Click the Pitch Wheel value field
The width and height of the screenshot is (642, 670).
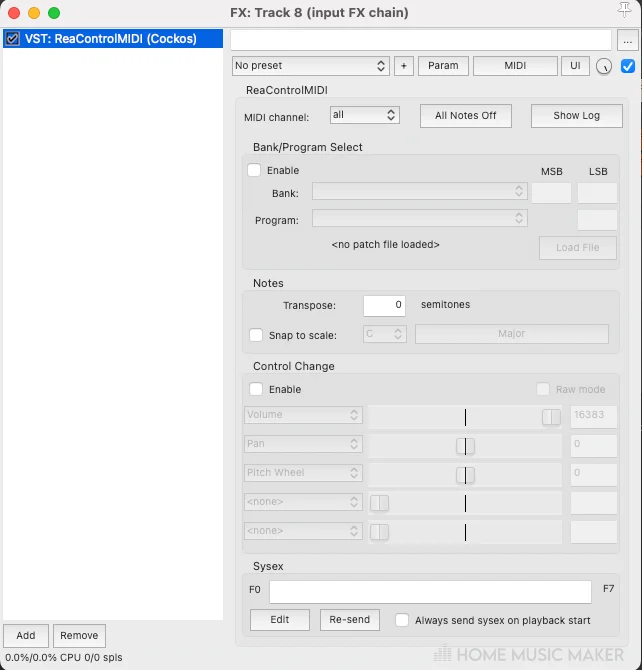pos(594,475)
